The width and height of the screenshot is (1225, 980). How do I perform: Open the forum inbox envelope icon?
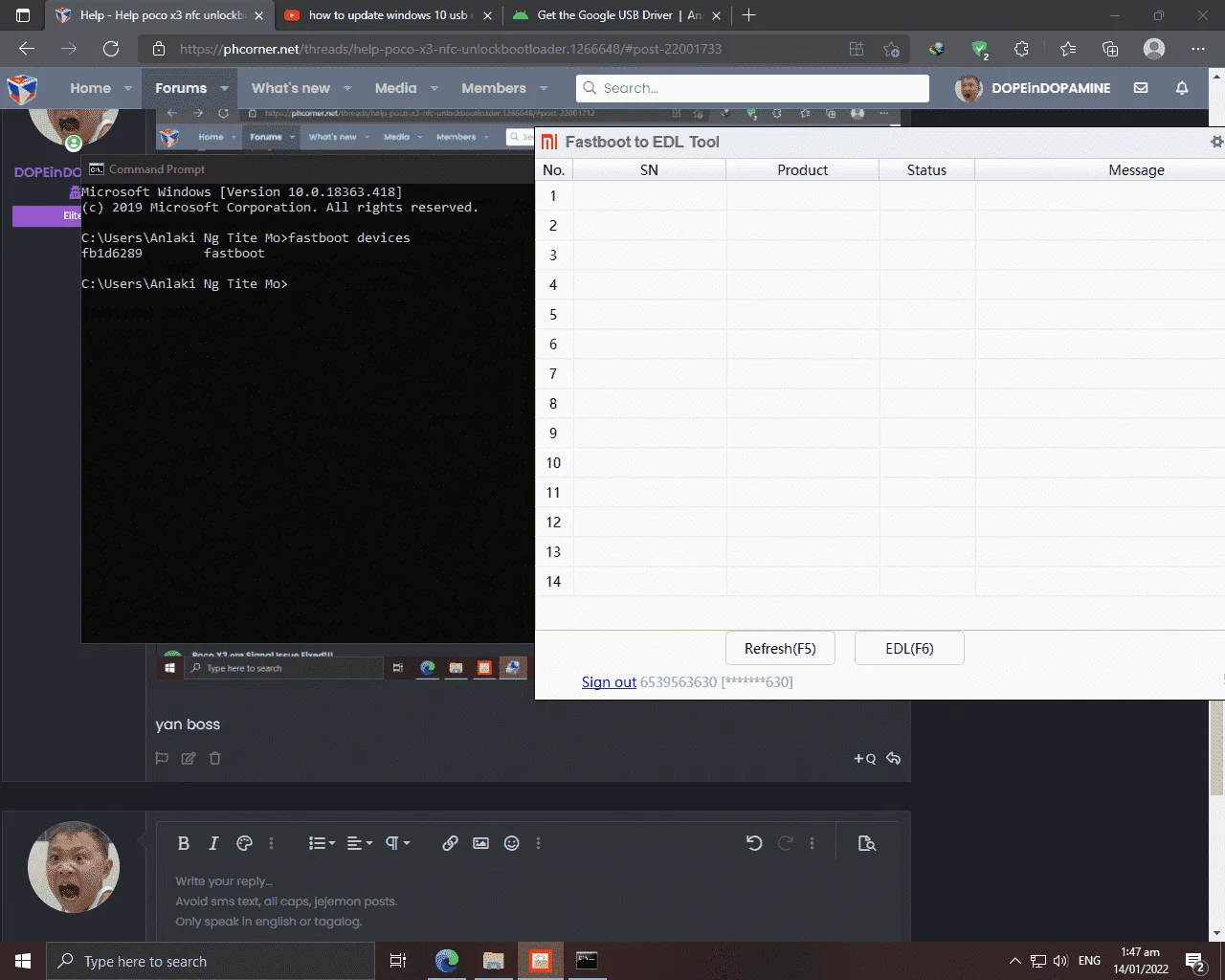(1141, 88)
